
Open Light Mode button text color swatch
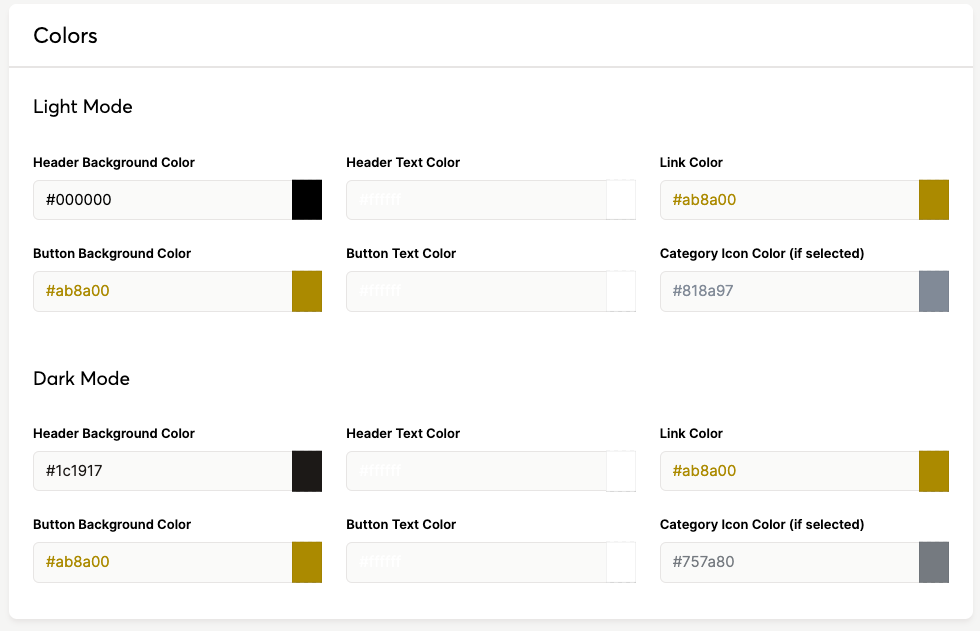621,291
